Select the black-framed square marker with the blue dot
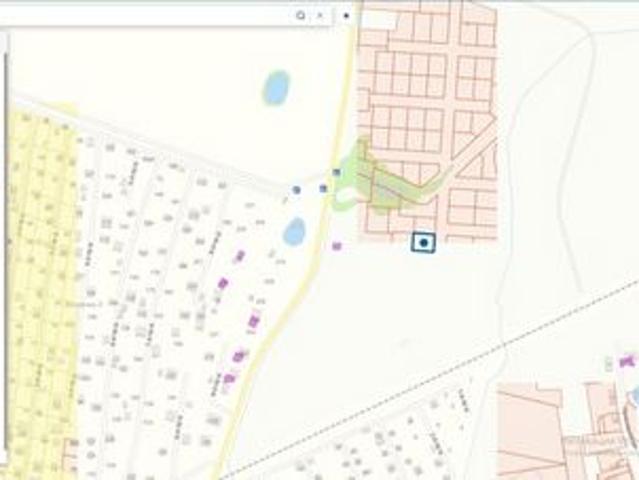This screenshot has height=480, width=639. [x=423, y=243]
